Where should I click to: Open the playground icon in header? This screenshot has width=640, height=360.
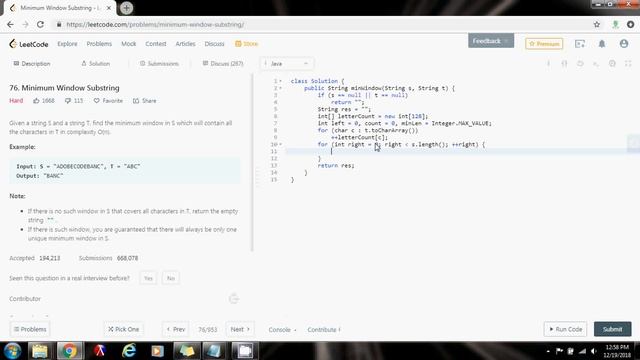[580, 44]
